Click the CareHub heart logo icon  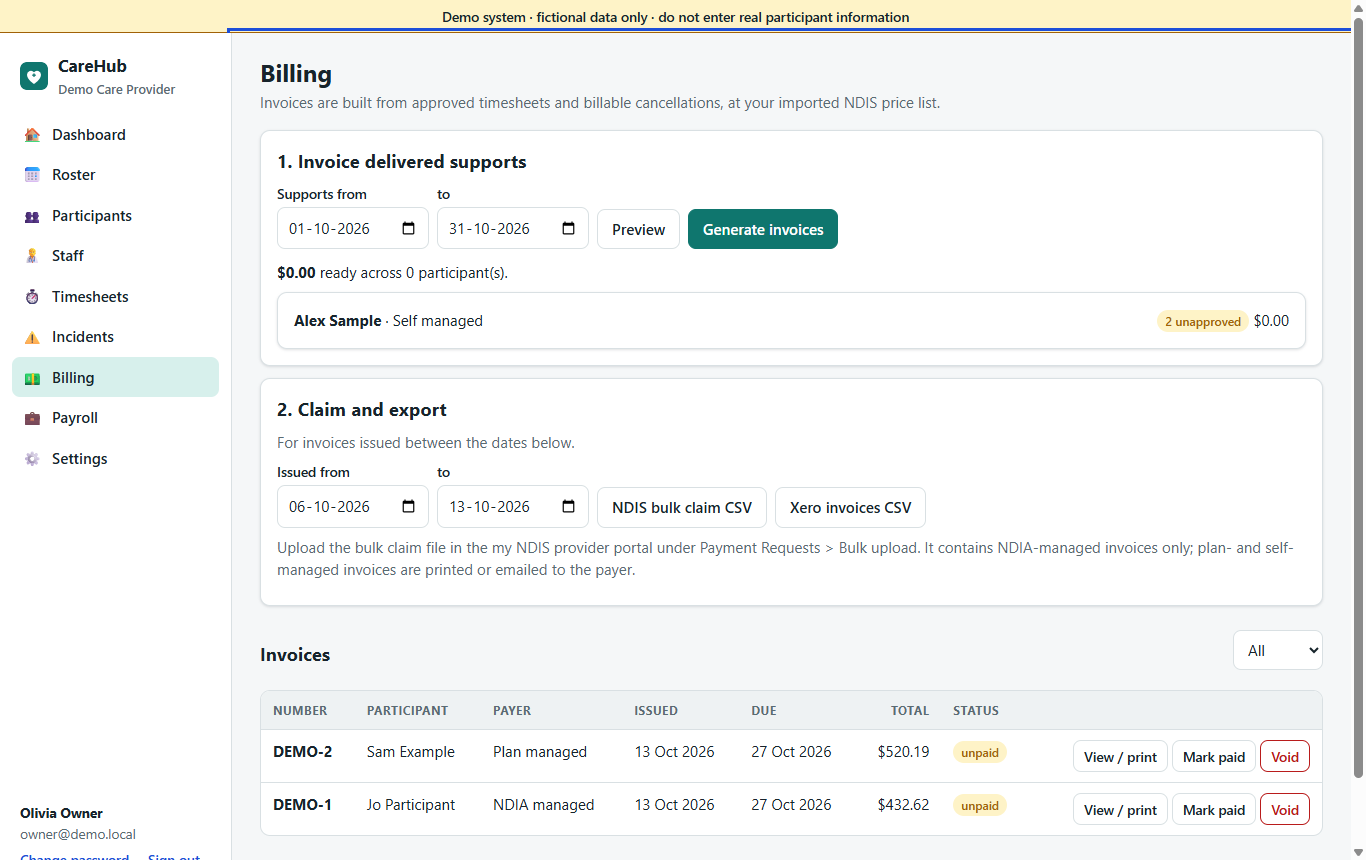34,76
